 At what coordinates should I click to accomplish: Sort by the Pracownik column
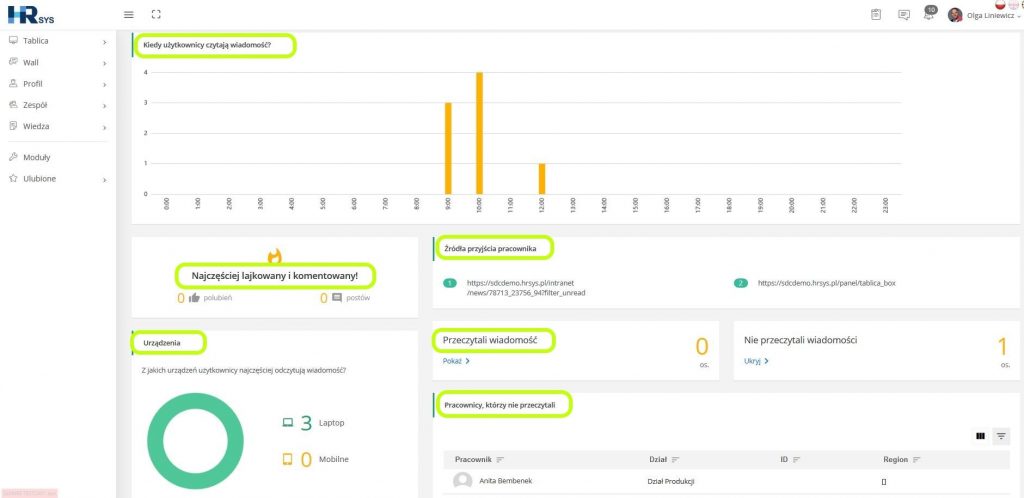tap(480, 459)
